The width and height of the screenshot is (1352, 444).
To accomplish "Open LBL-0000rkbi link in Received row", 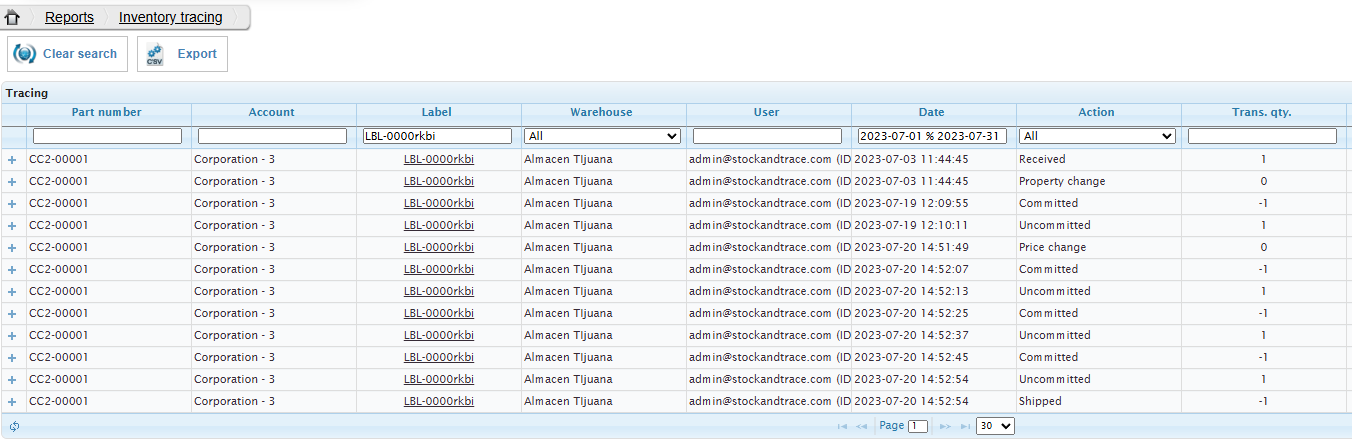I will coord(439,159).
